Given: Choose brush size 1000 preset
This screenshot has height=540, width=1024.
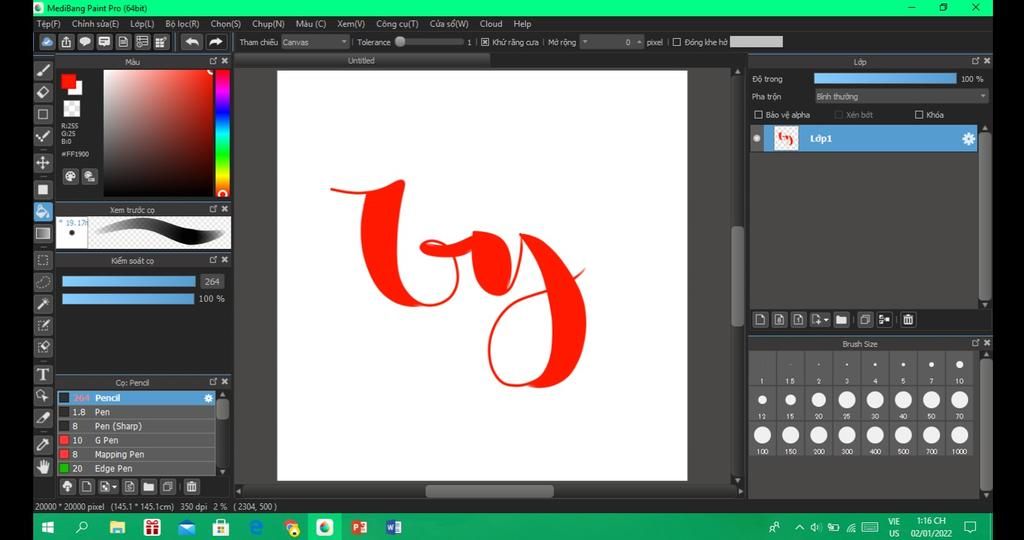Looking at the screenshot, I should click(959, 436).
